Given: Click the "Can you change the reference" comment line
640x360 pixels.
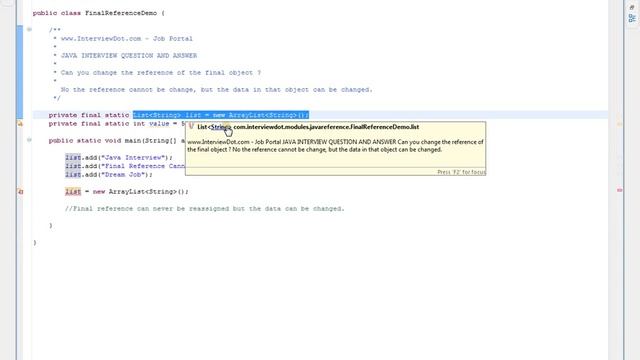Looking at the screenshot, I should point(161,73).
